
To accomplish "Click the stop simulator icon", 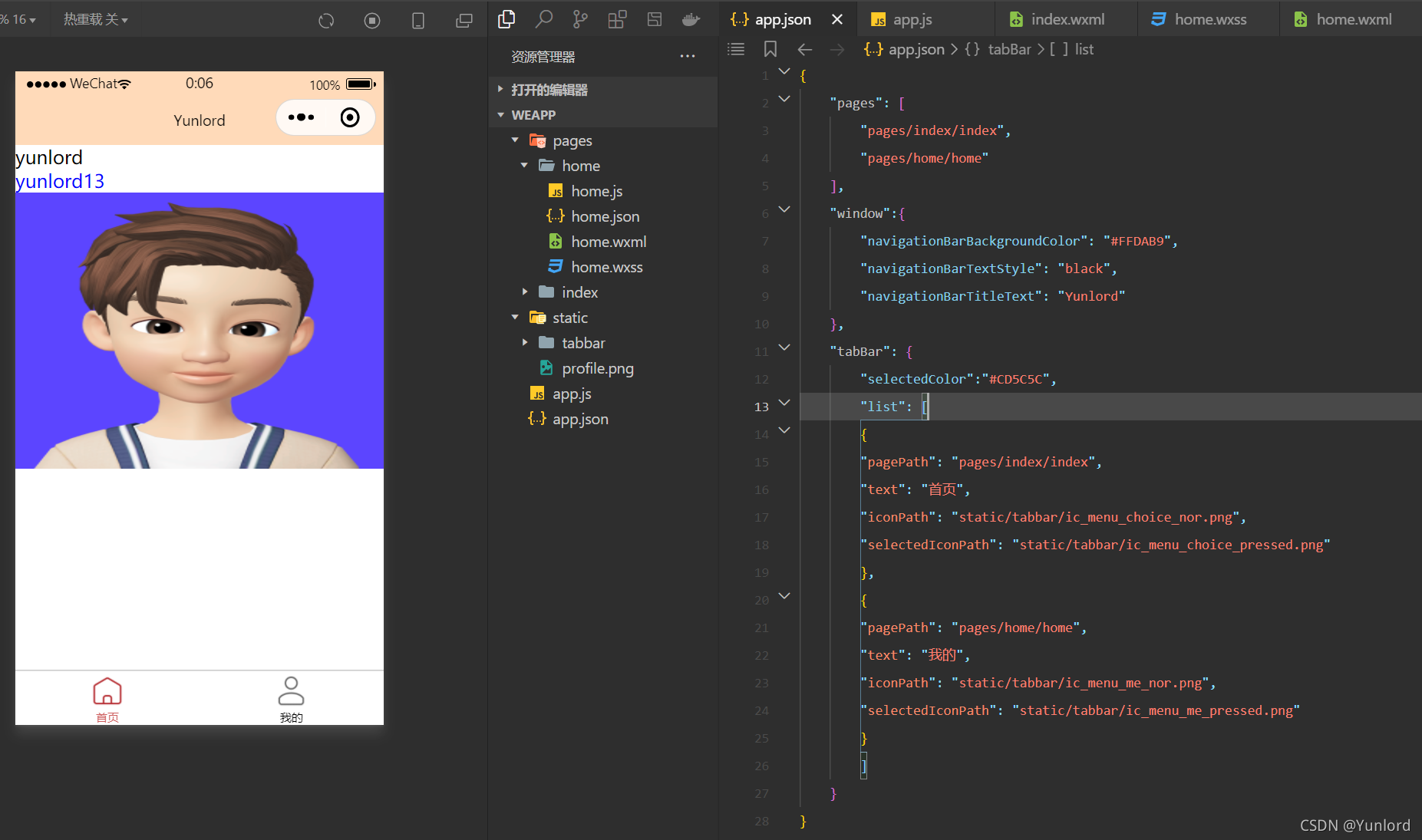I will [x=372, y=21].
